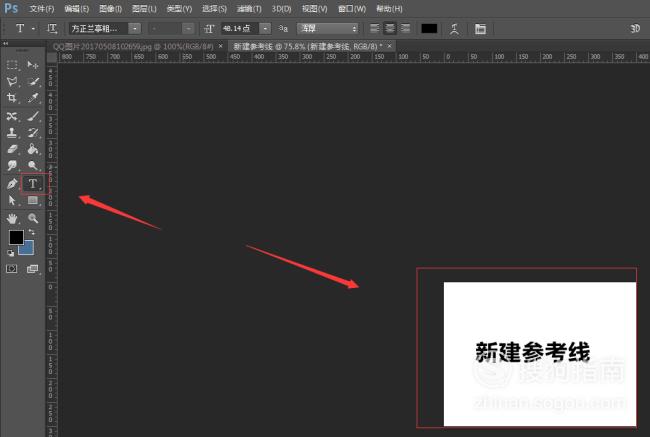Select the Zoom magnifier tool
The image size is (650, 437).
tap(32, 218)
